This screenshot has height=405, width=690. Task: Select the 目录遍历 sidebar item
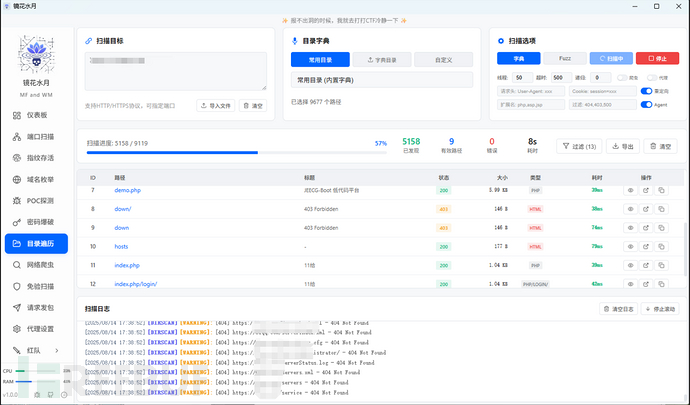pyautogui.click(x=36, y=243)
